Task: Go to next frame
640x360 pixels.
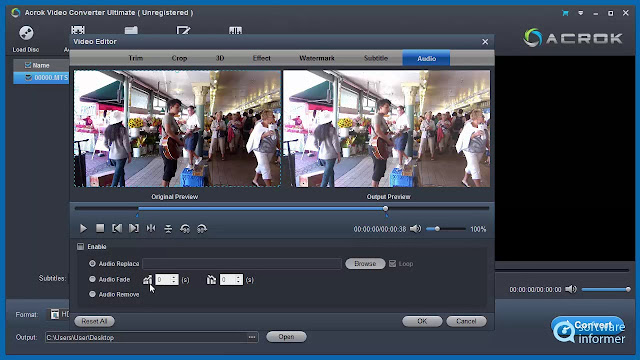Action: [x=133, y=229]
